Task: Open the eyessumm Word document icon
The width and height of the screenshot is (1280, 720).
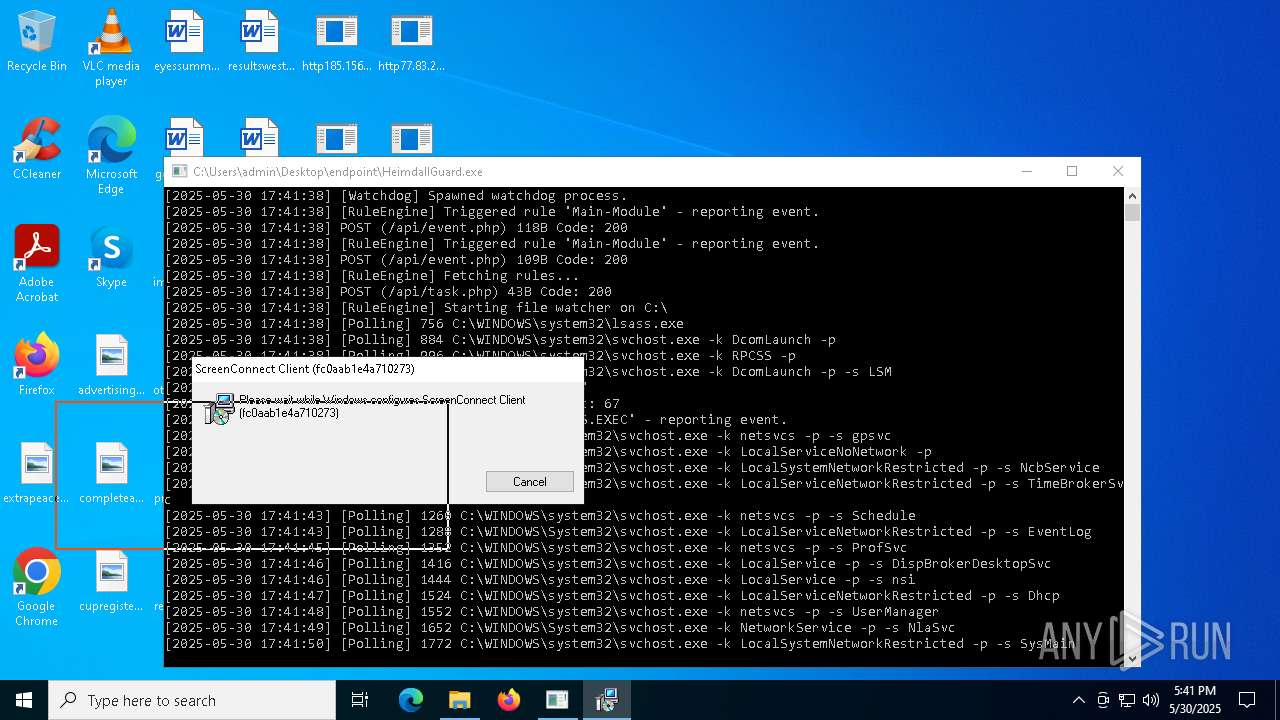Action: (186, 41)
